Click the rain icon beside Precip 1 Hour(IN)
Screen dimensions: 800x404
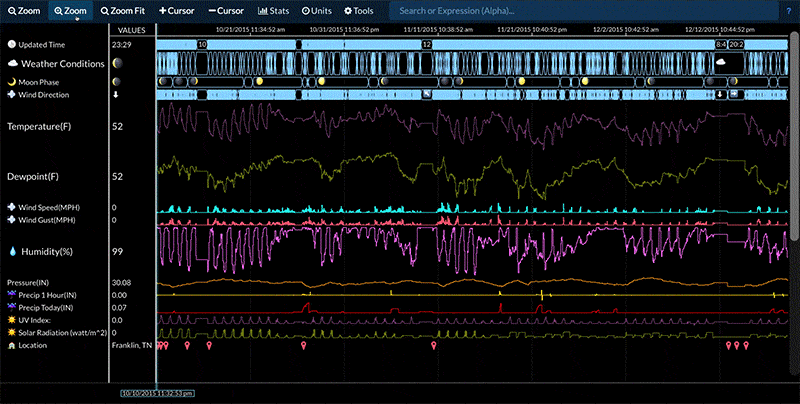tap(12, 295)
